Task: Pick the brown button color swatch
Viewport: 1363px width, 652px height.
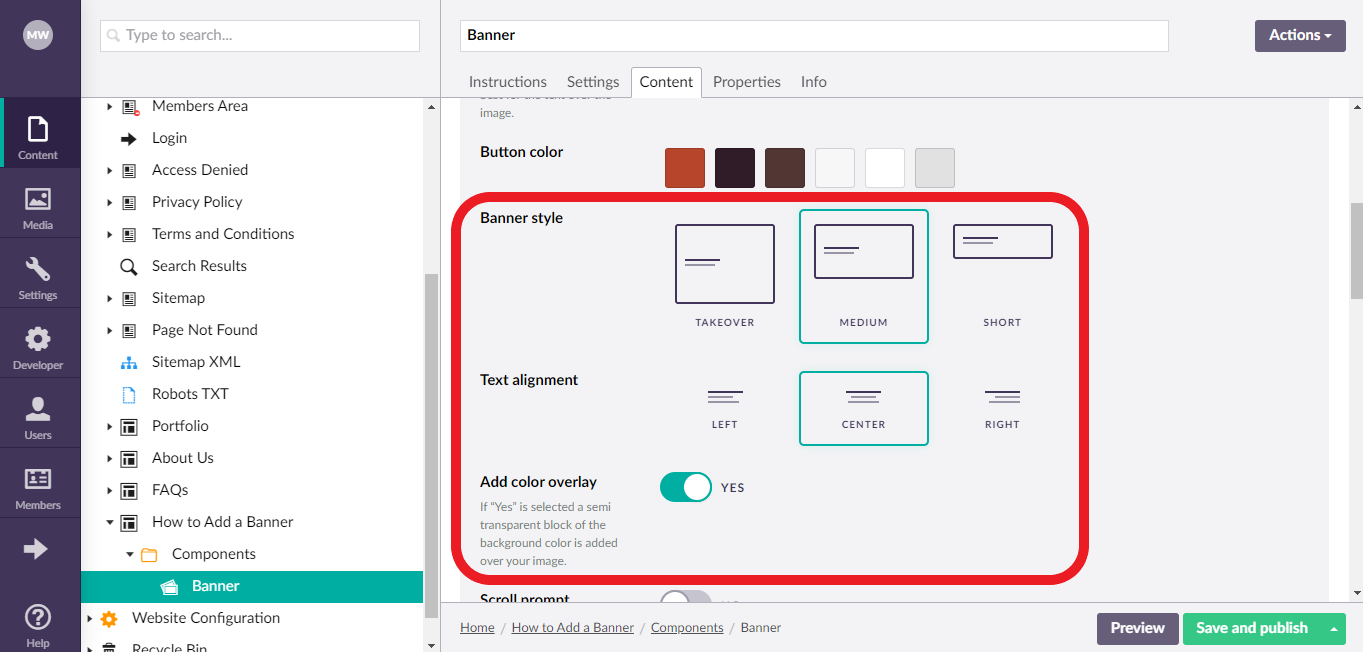Action: click(x=785, y=168)
